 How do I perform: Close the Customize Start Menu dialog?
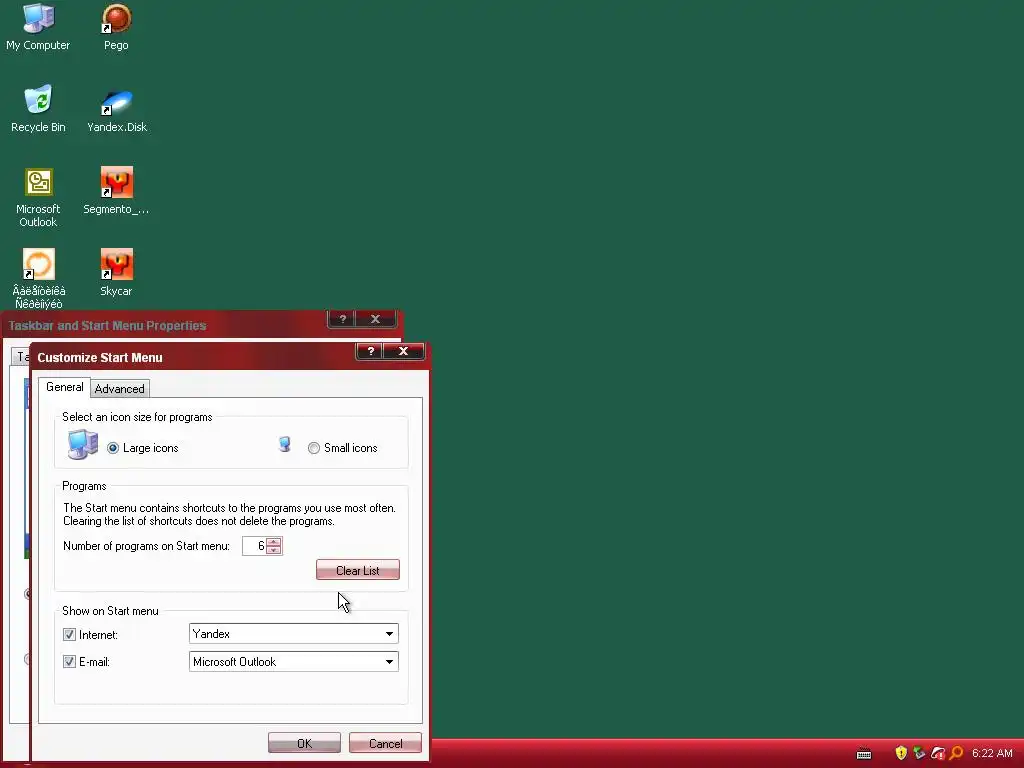404,351
